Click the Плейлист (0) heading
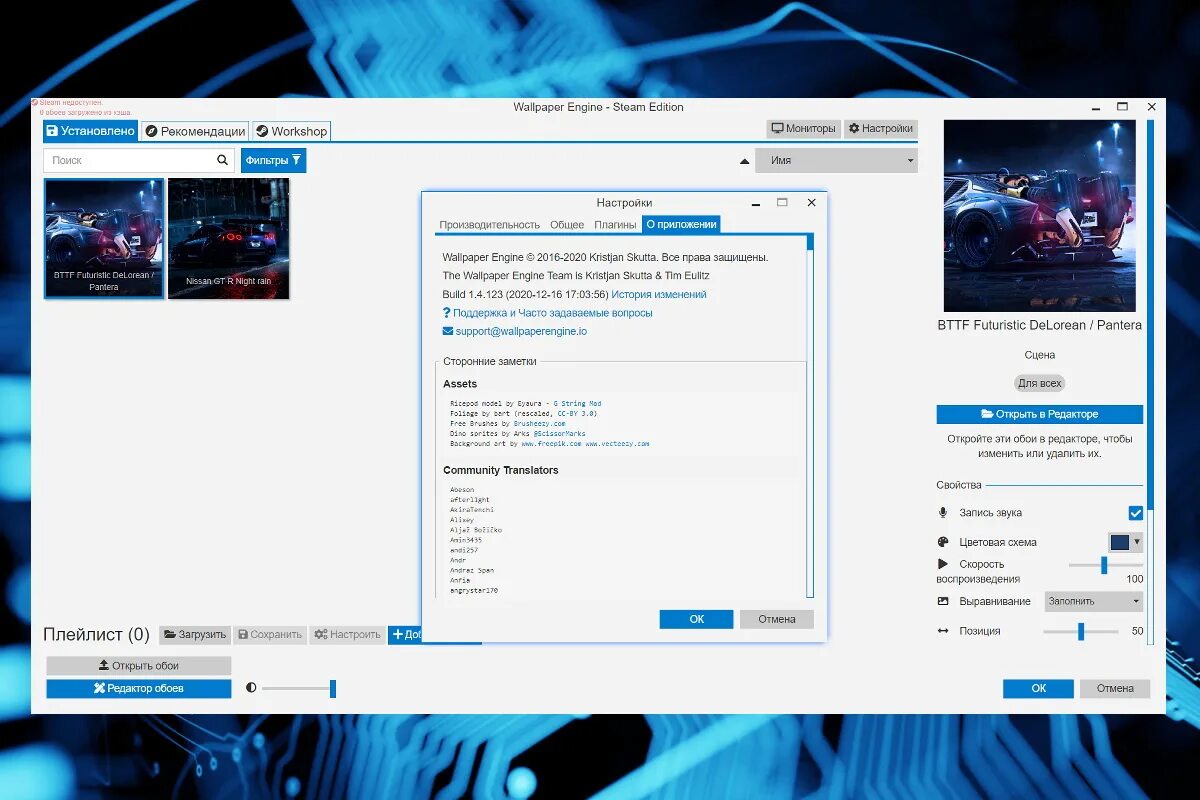Image resolution: width=1200 pixels, height=800 pixels. 96,634
